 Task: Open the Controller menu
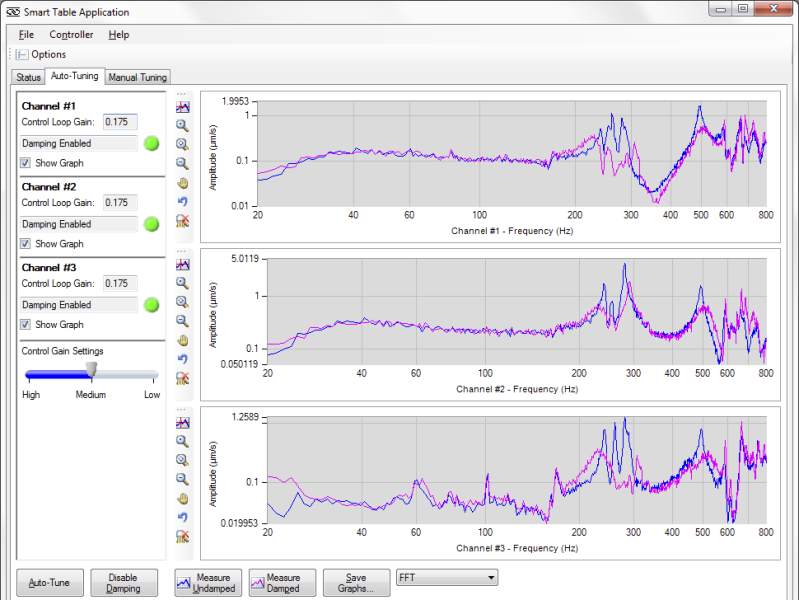pos(71,35)
